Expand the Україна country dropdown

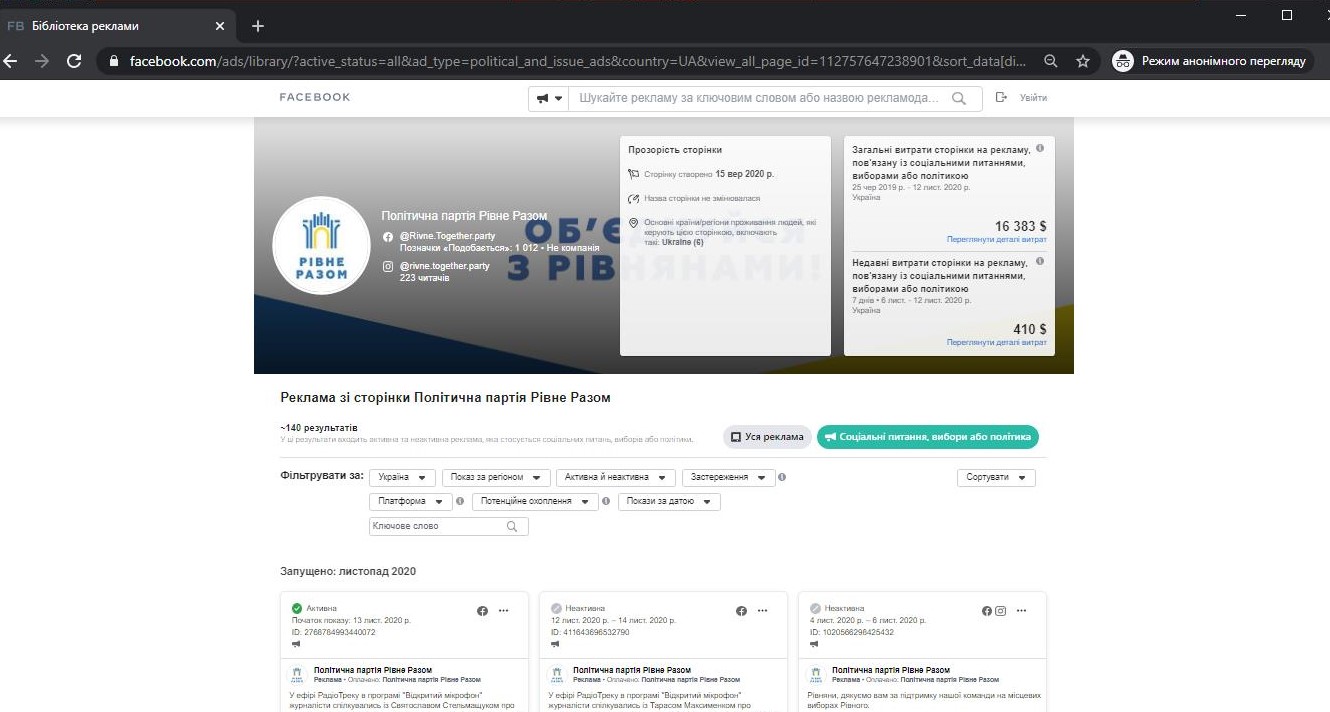[x=402, y=477]
